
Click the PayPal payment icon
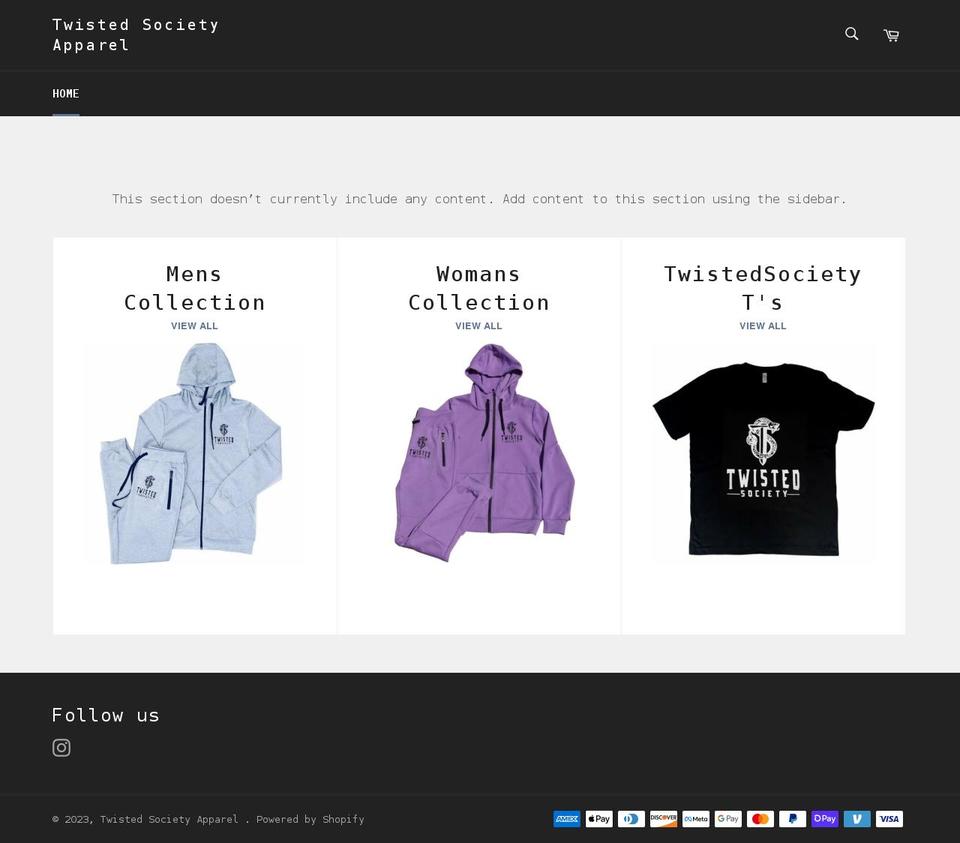[x=792, y=819]
